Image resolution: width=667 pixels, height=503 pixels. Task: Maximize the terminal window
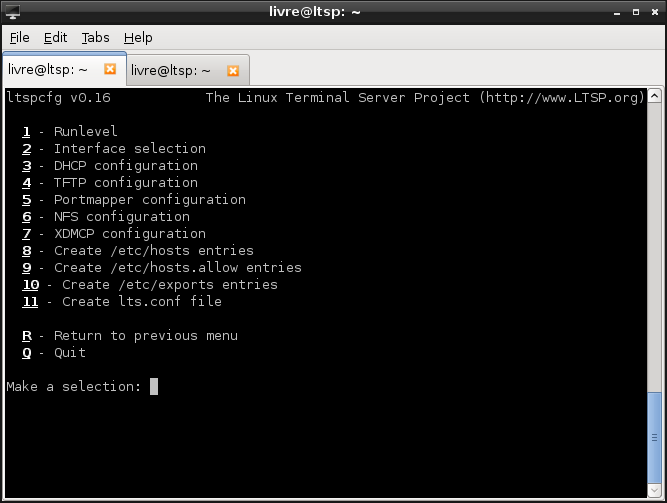point(636,12)
